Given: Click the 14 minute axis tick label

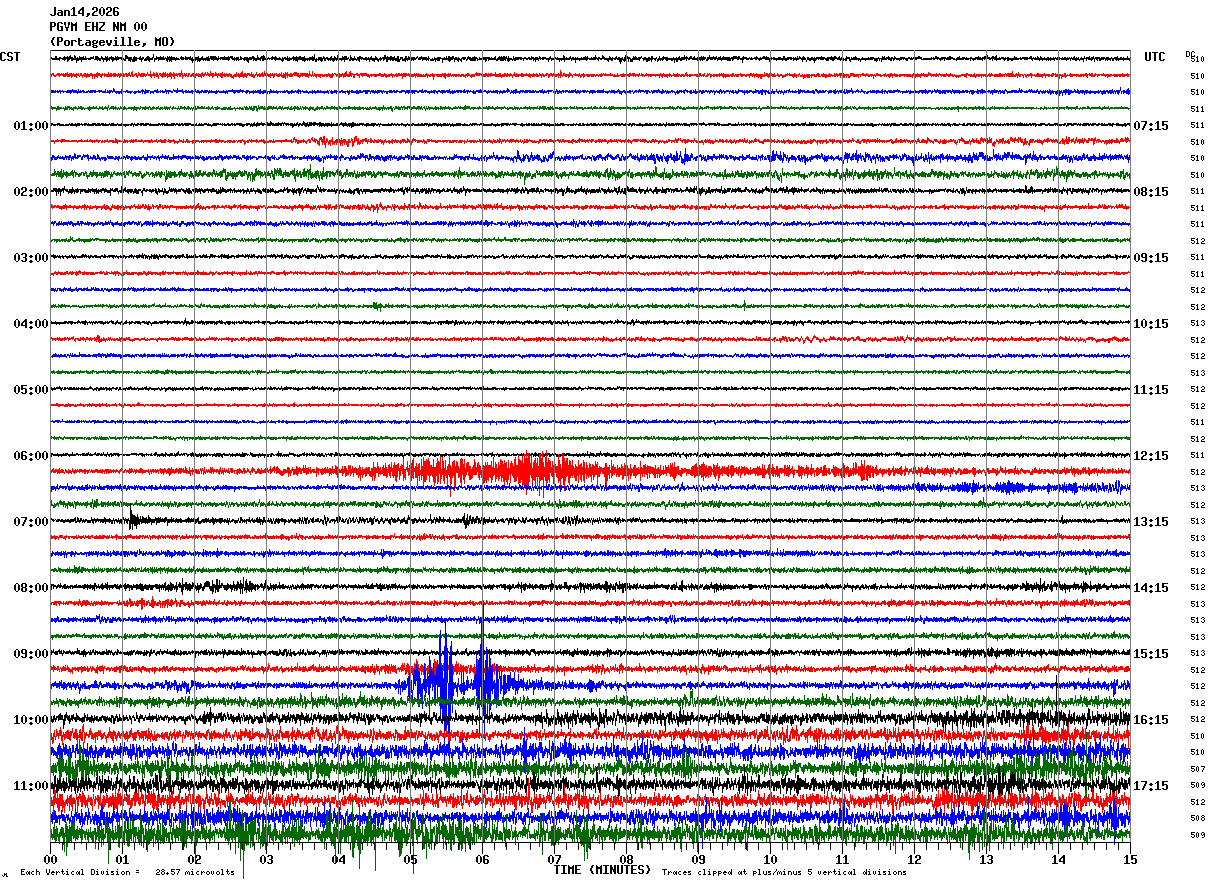Looking at the screenshot, I should pyautogui.click(x=1059, y=860).
